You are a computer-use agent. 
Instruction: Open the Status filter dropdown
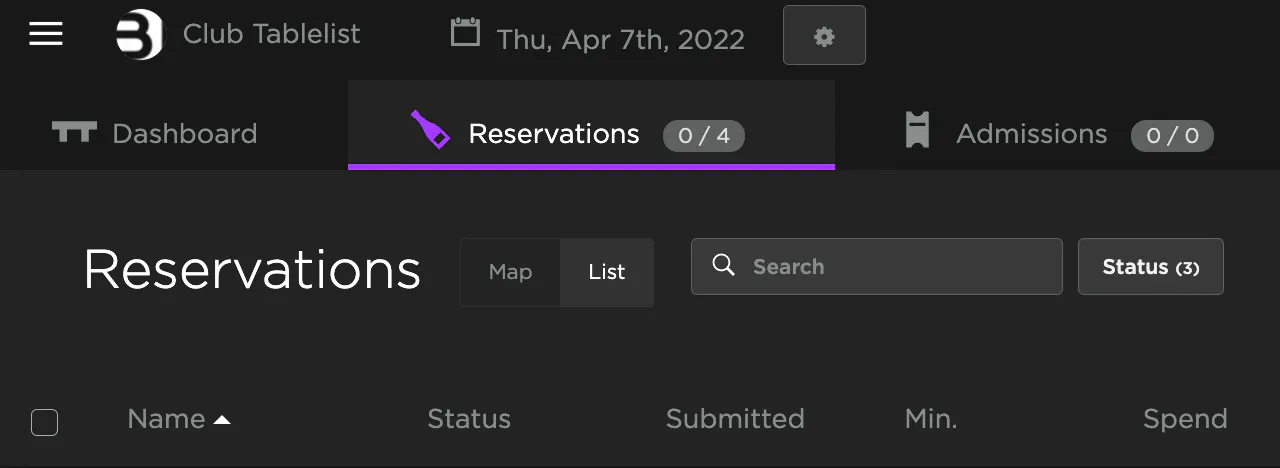click(1150, 267)
